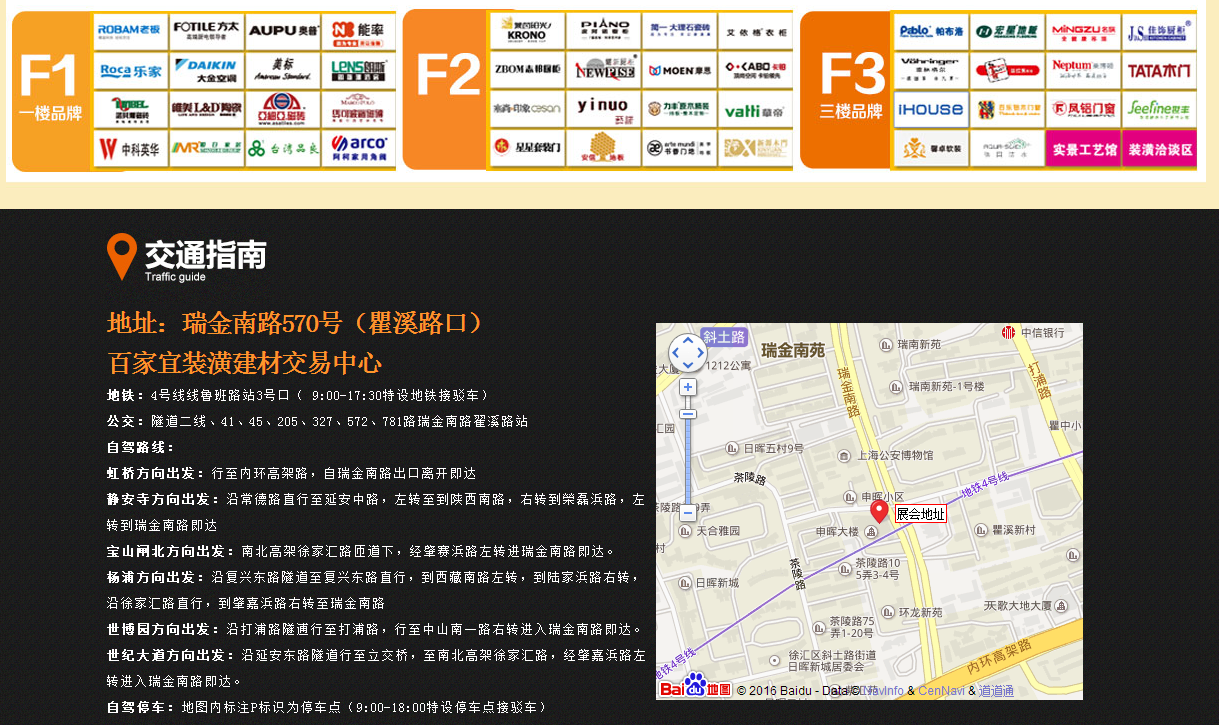Open the DAIKIN大金空调 logo
Viewport: 1219px width, 725px height.
(206, 70)
